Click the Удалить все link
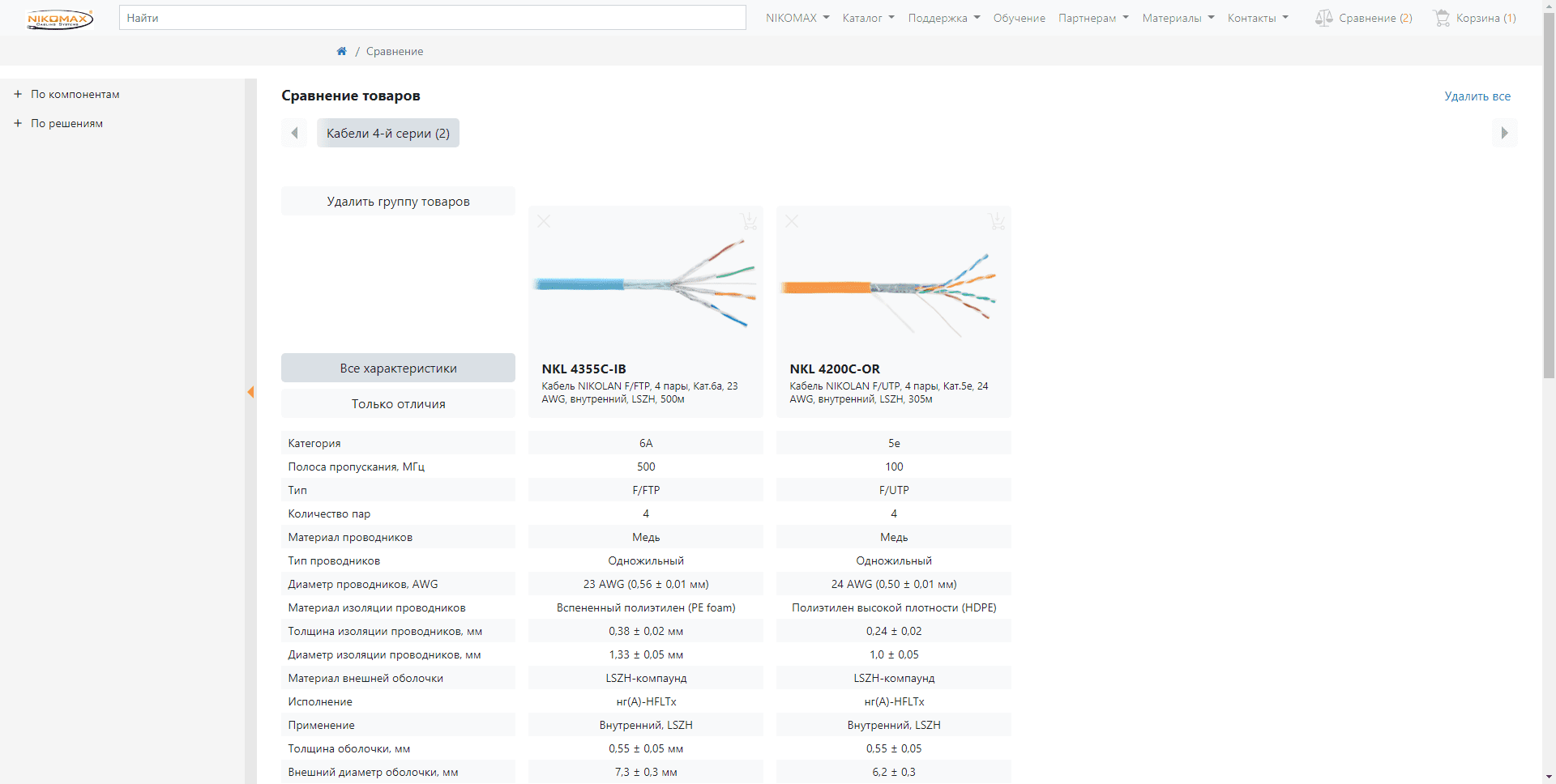The image size is (1556, 784). [1477, 96]
